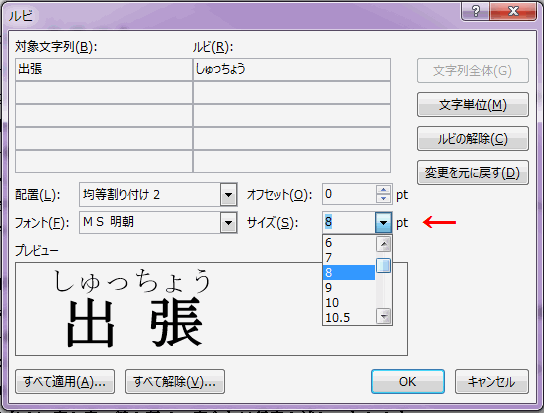
Task: Click the second row ruby cell
Action: [x=292, y=93]
